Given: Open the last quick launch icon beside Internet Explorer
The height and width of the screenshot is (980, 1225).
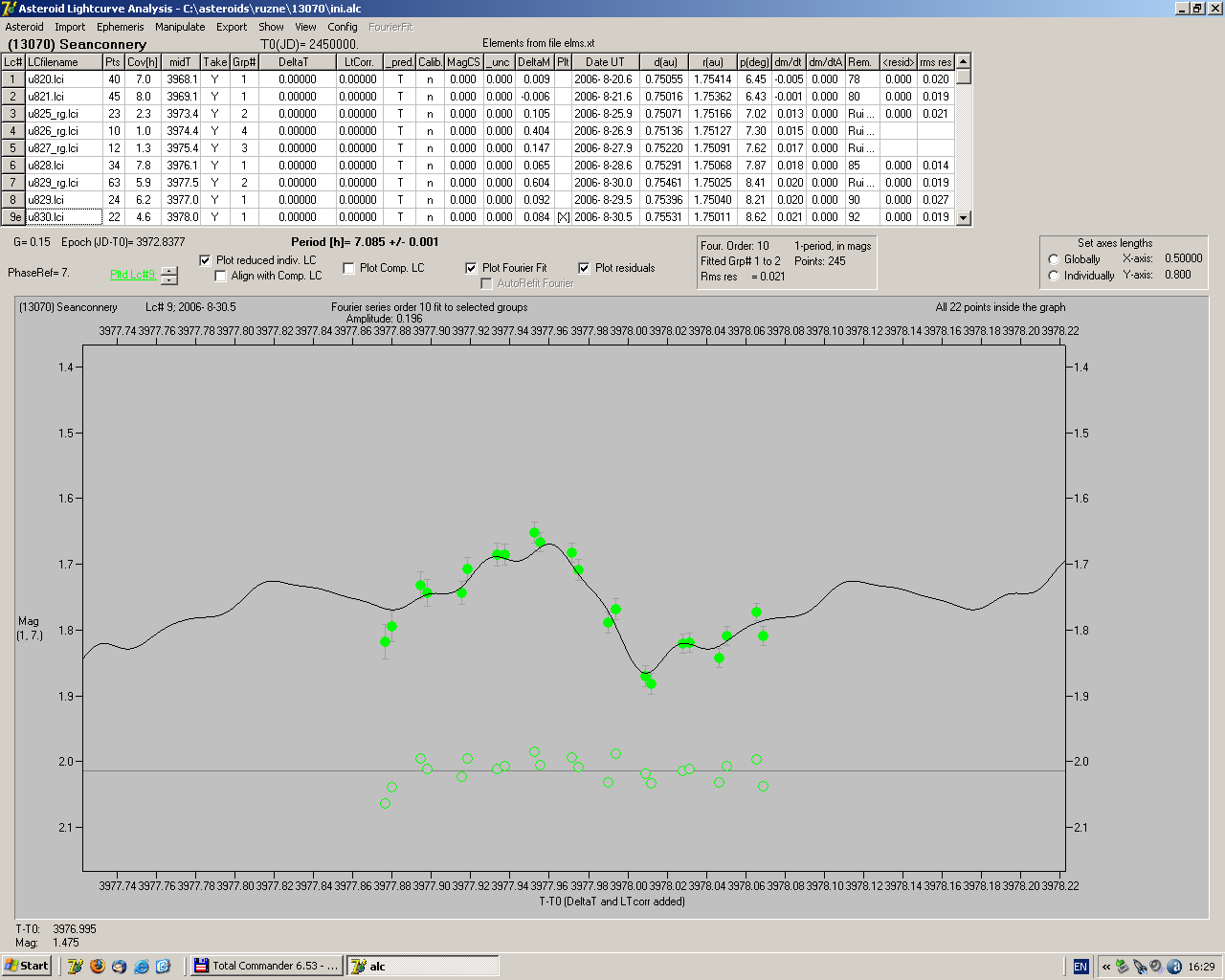Looking at the screenshot, I should click(x=164, y=966).
